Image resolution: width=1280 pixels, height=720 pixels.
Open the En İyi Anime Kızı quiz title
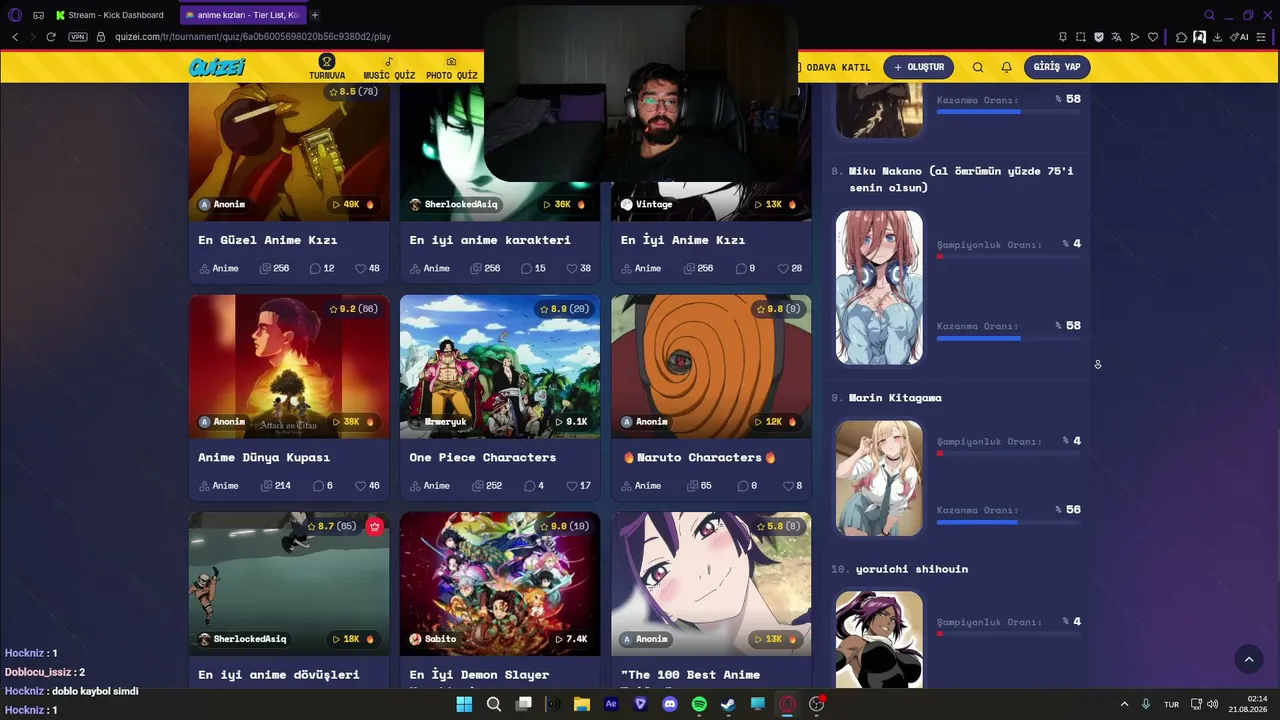point(683,240)
